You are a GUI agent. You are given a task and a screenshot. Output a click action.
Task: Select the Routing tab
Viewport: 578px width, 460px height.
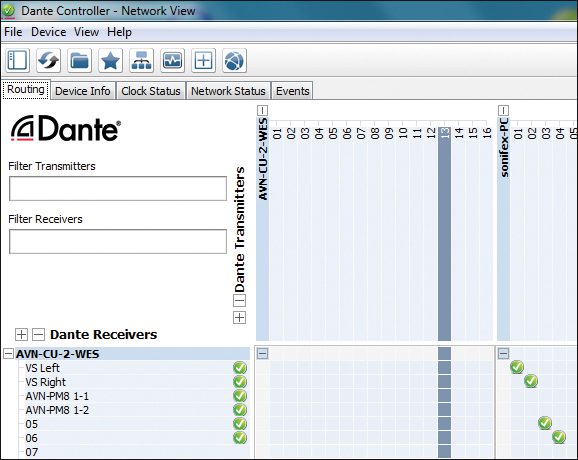[x=26, y=90]
